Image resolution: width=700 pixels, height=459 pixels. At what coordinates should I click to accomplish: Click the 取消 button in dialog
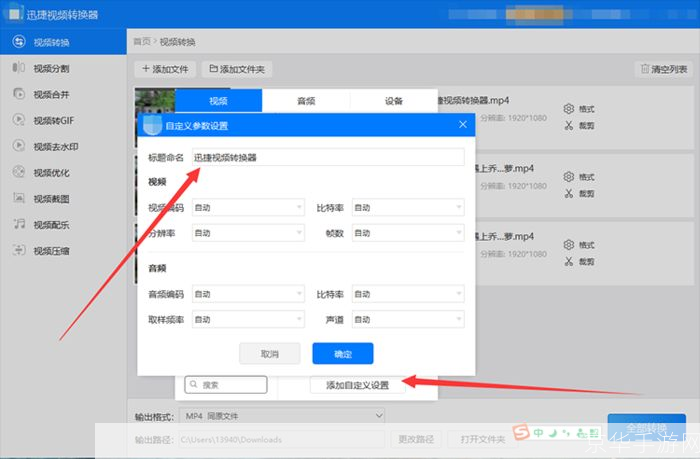270,354
